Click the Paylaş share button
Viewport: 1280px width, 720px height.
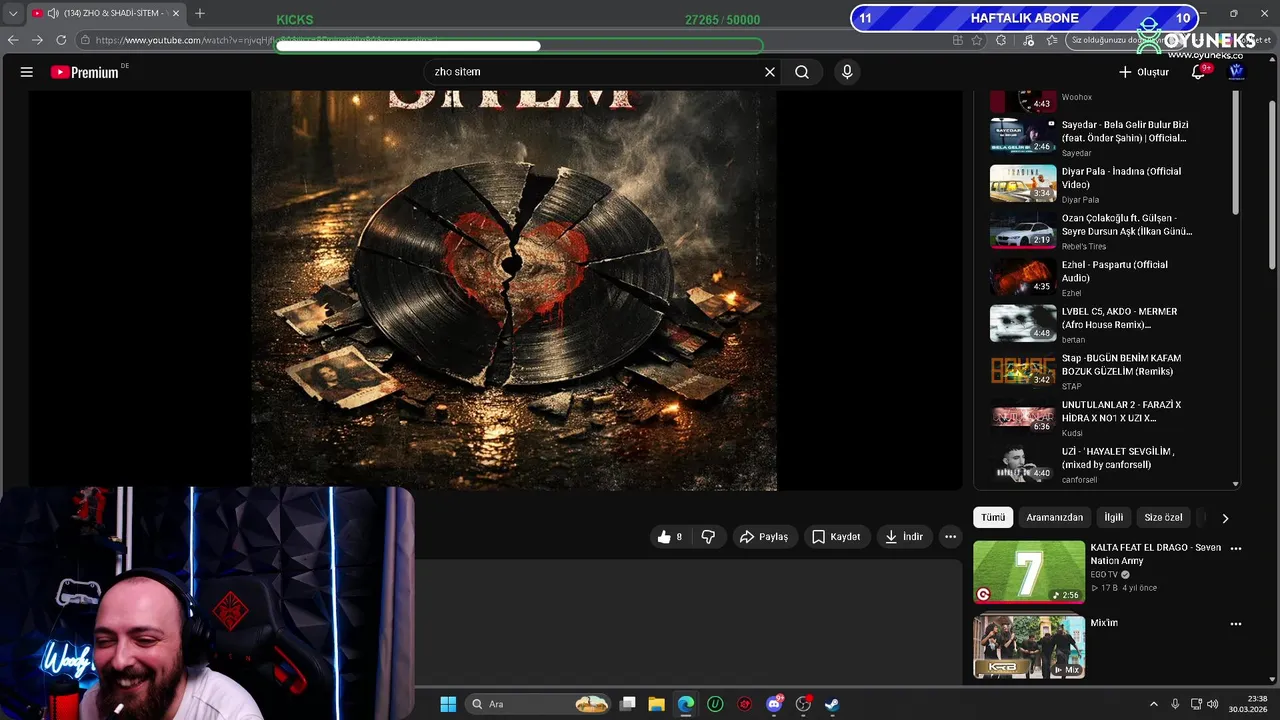[764, 537]
